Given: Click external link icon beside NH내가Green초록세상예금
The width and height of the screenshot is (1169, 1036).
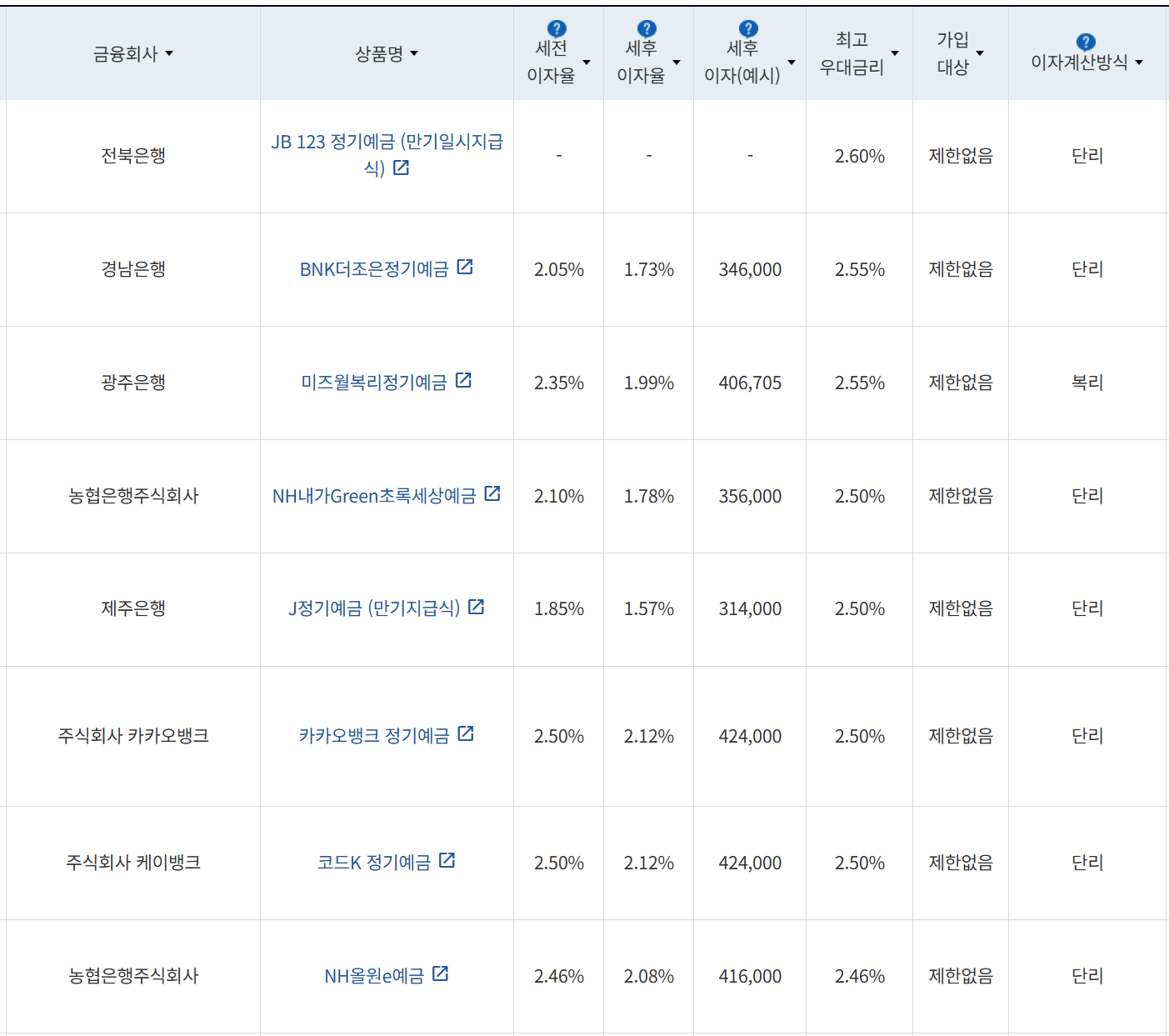Looking at the screenshot, I should coord(493,493).
